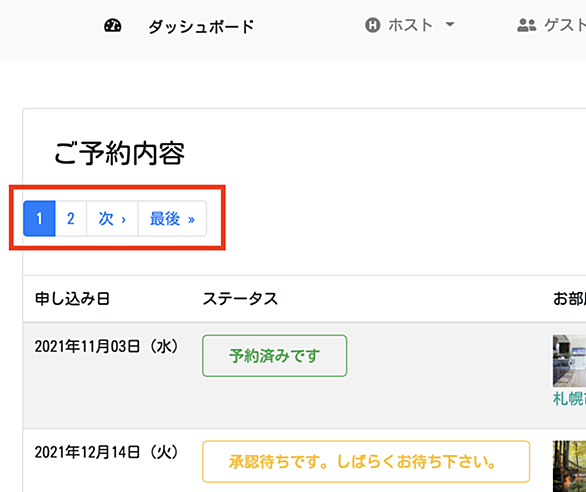The image size is (586, 492).
Task: Open the 札幌 room link
Action: (x=569, y=399)
